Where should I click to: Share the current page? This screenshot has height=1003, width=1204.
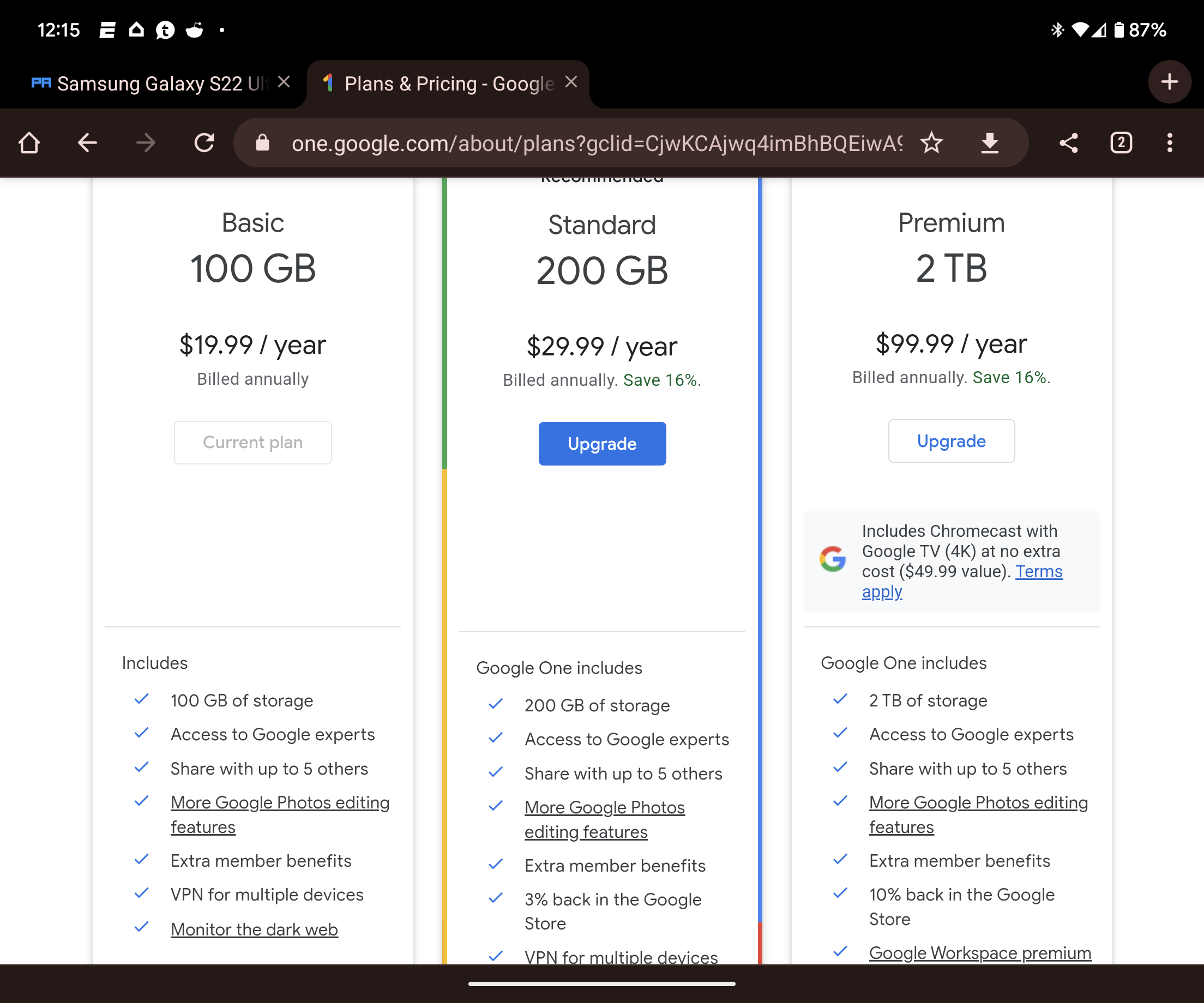point(1068,143)
